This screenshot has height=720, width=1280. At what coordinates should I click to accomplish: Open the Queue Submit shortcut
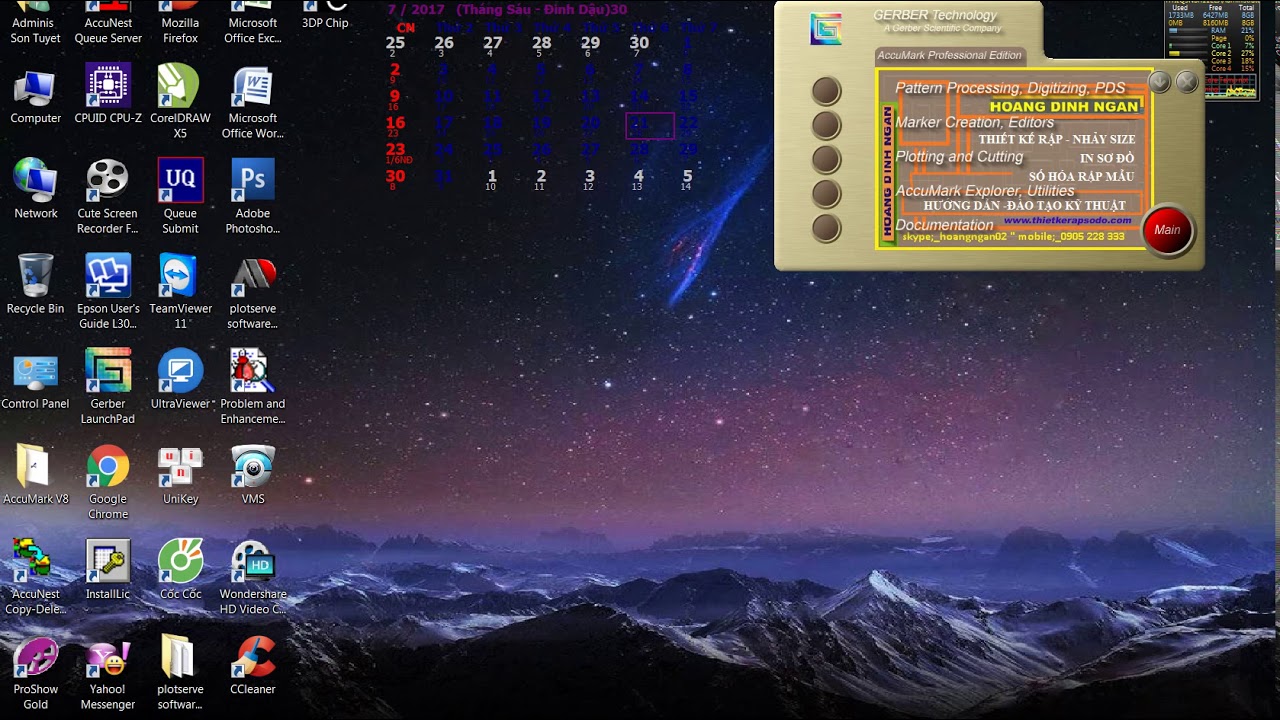coord(180,197)
